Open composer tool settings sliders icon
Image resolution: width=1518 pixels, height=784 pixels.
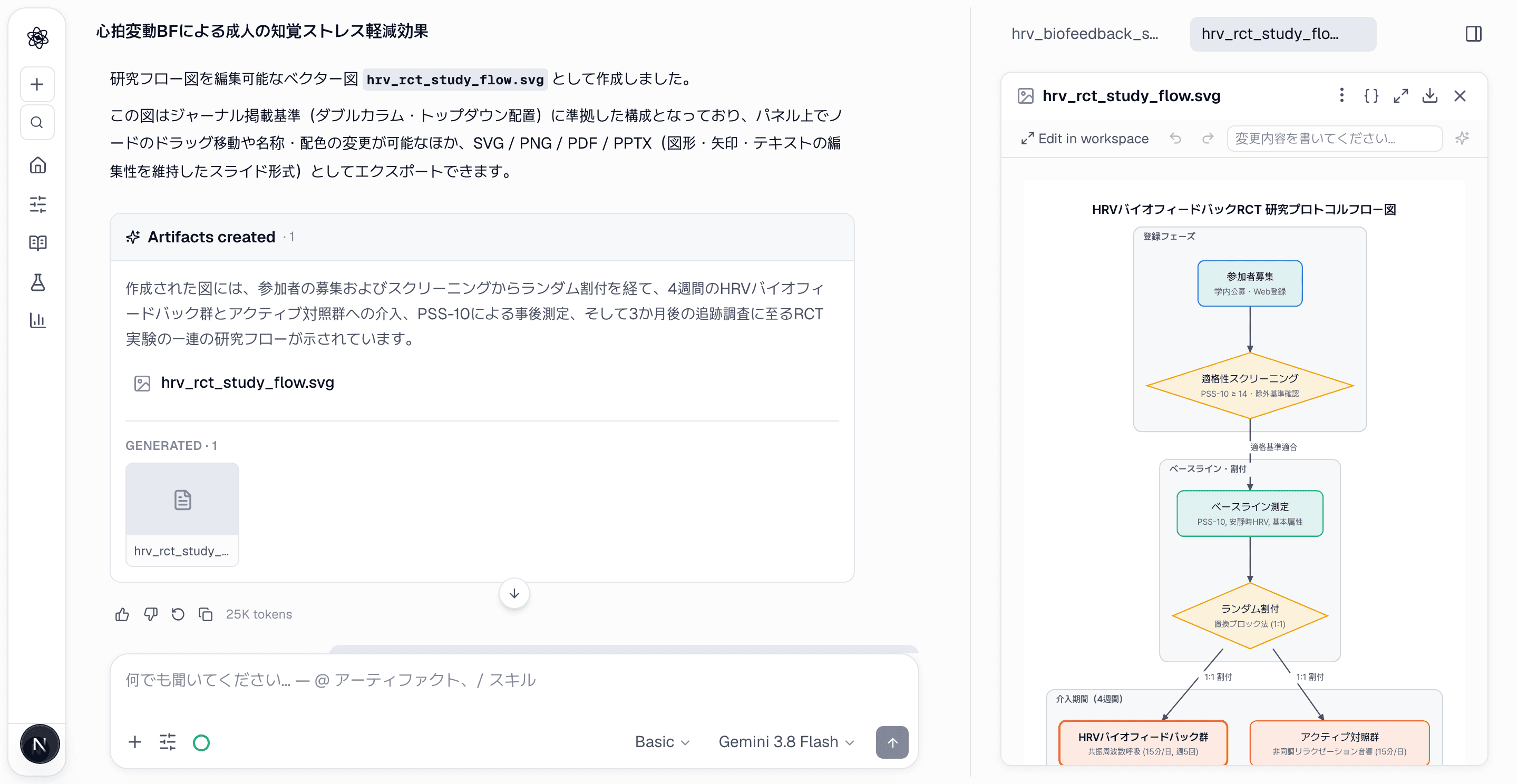[x=168, y=742]
